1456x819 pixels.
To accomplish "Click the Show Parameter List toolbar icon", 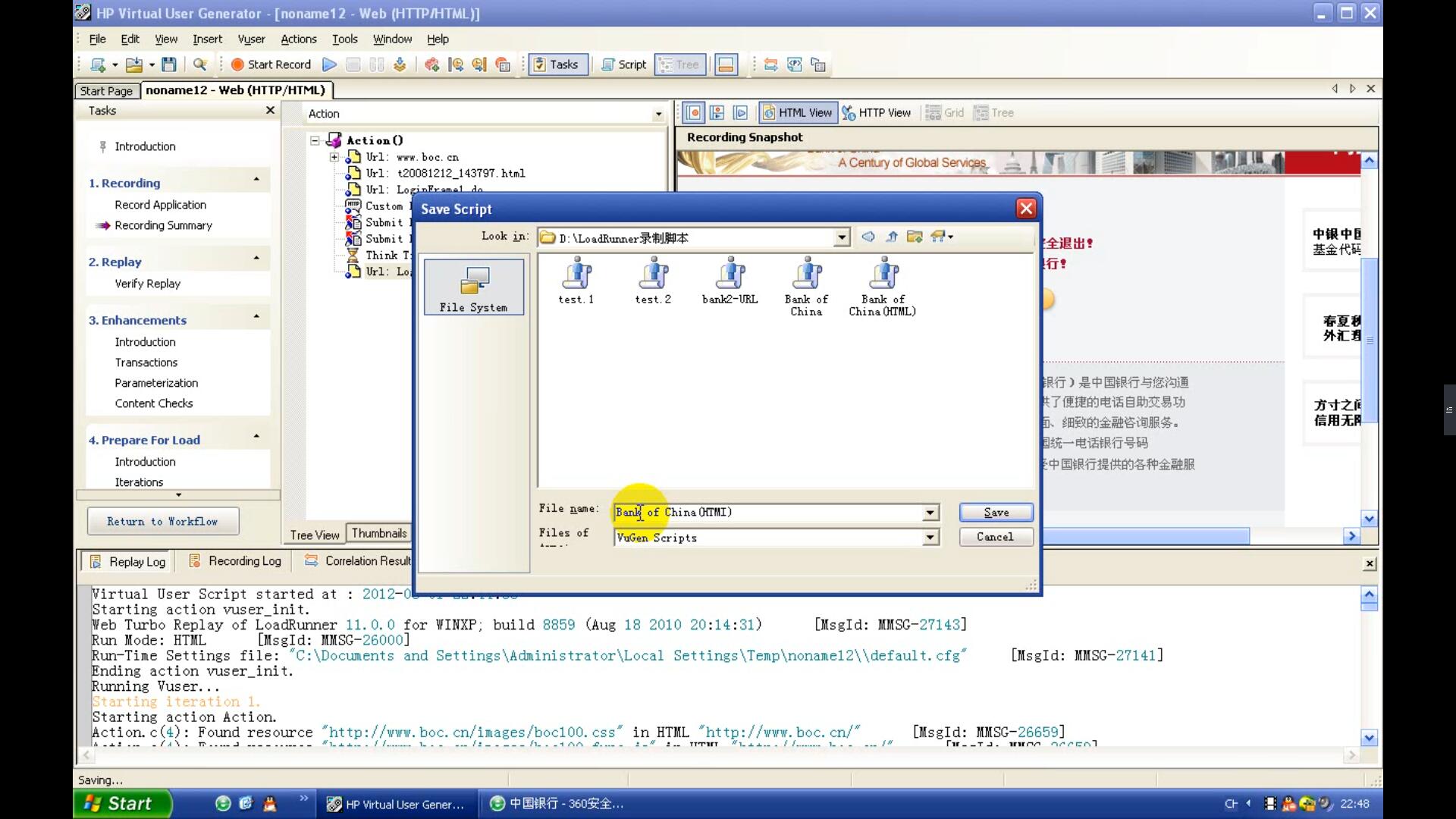I will coord(795,65).
